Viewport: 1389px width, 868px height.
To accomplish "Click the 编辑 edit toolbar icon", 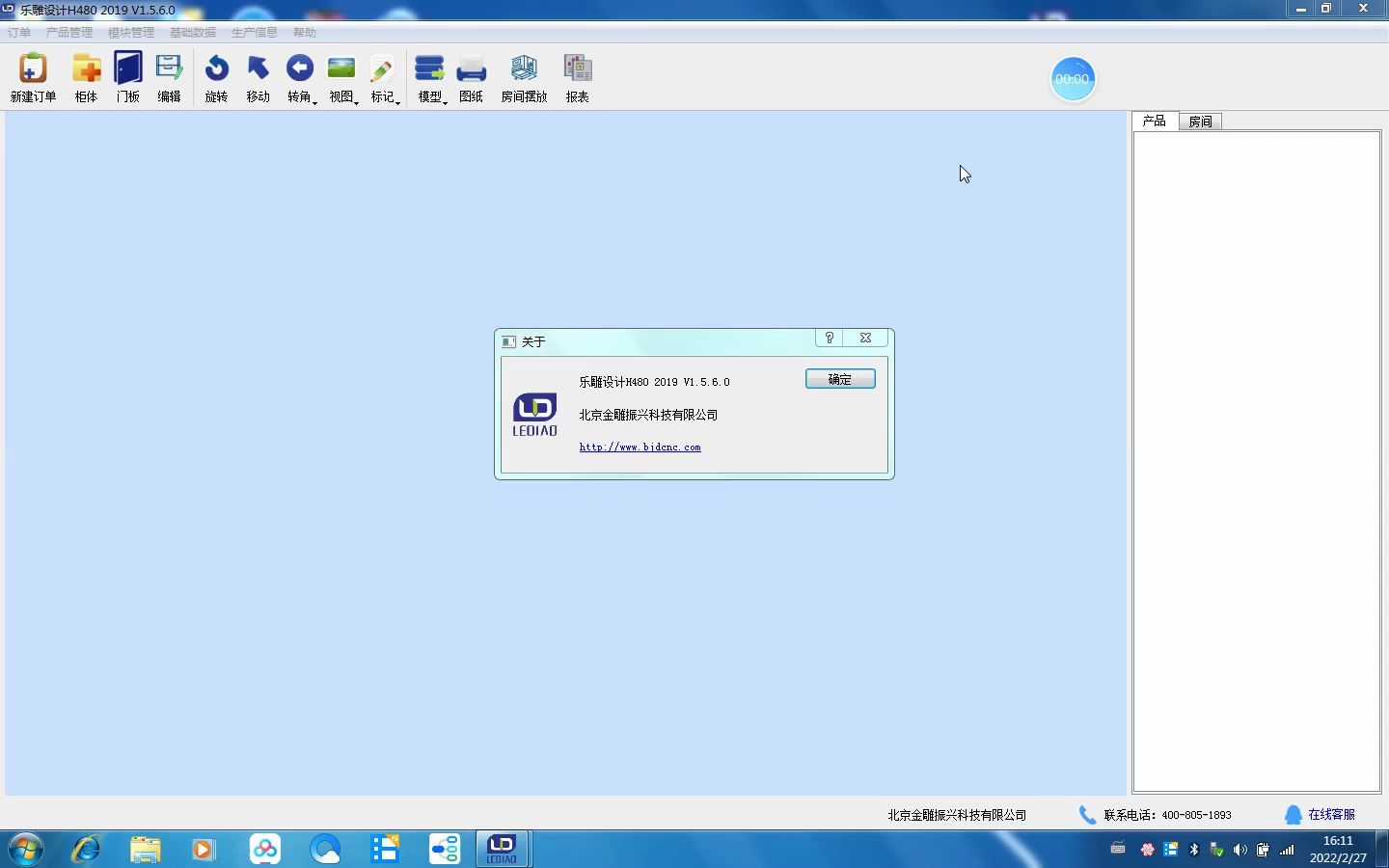I will (x=169, y=69).
